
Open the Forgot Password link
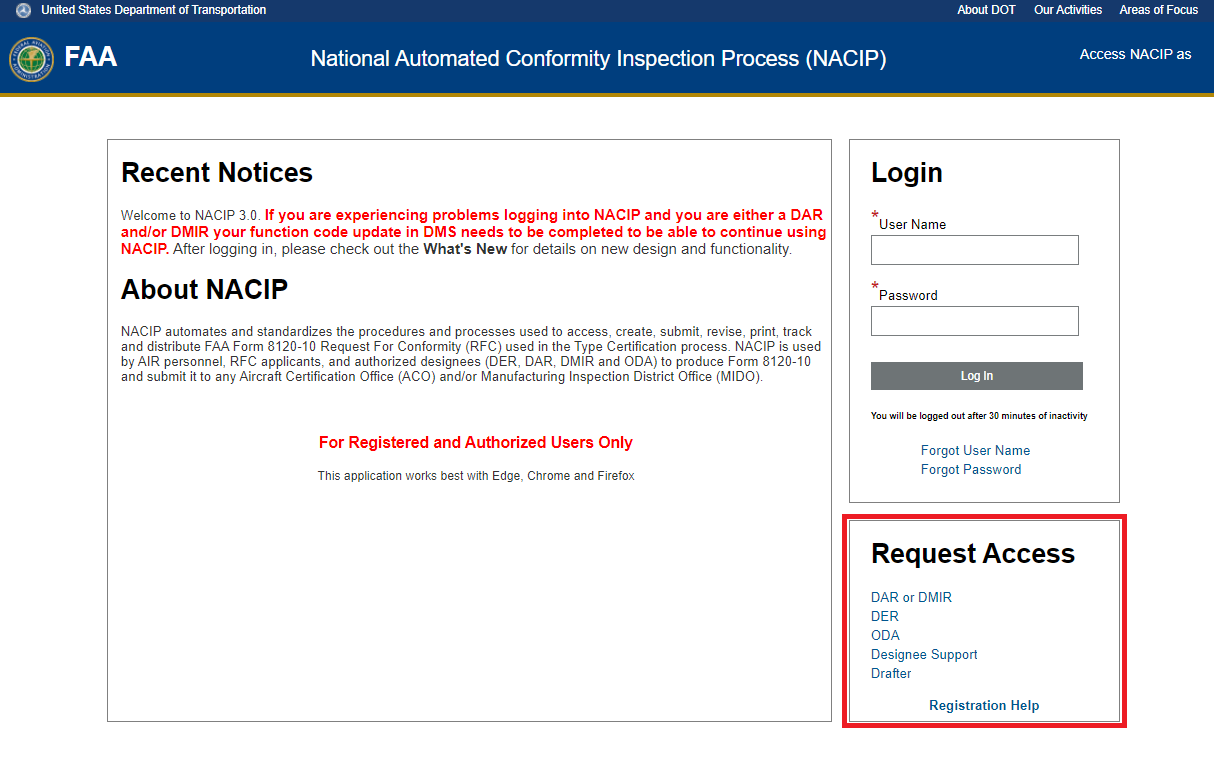pyautogui.click(x=971, y=470)
